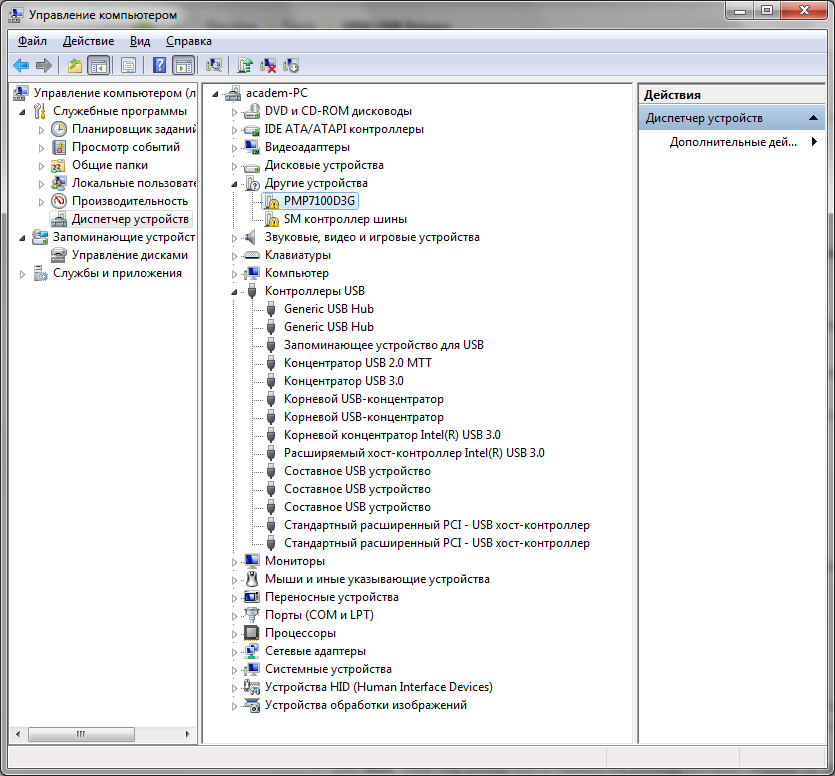Screen dimensions: 835x776
Task: Click the SM контроллер шины warning icon
Action: 272,219
